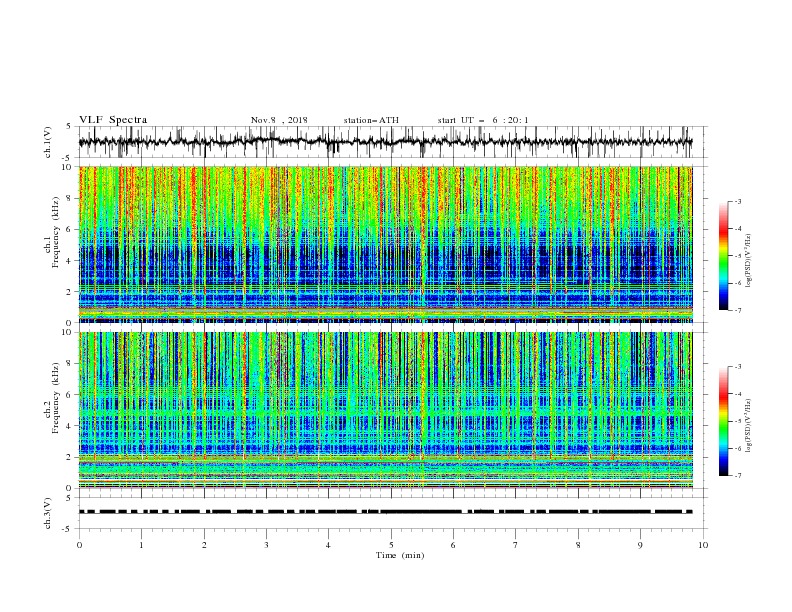Click the "-5" tick on ch.3(V) axis
Viewport: 792px width, 612px height.
pyautogui.click(x=68, y=529)
